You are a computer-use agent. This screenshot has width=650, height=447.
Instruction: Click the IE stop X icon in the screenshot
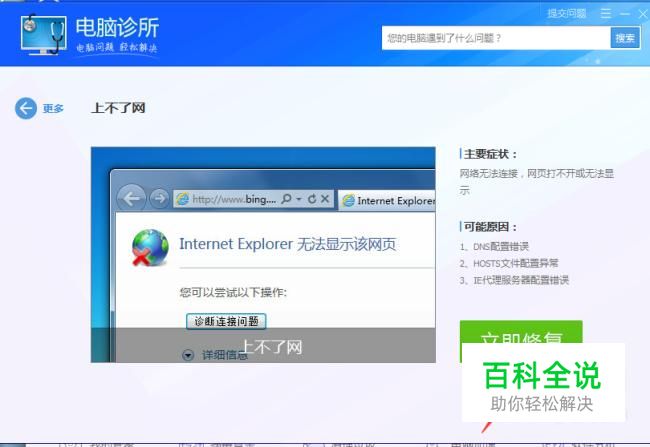pos(325,199)
